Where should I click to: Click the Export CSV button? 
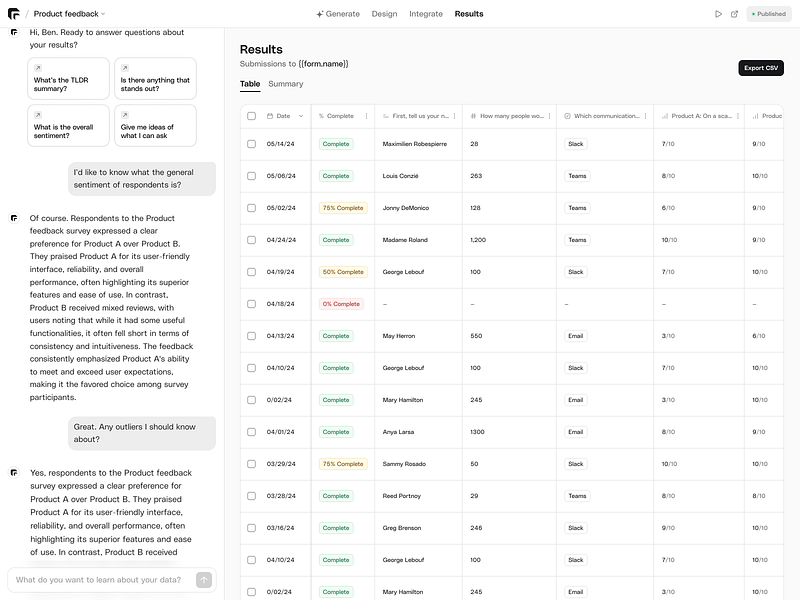[x=760, y=68]
